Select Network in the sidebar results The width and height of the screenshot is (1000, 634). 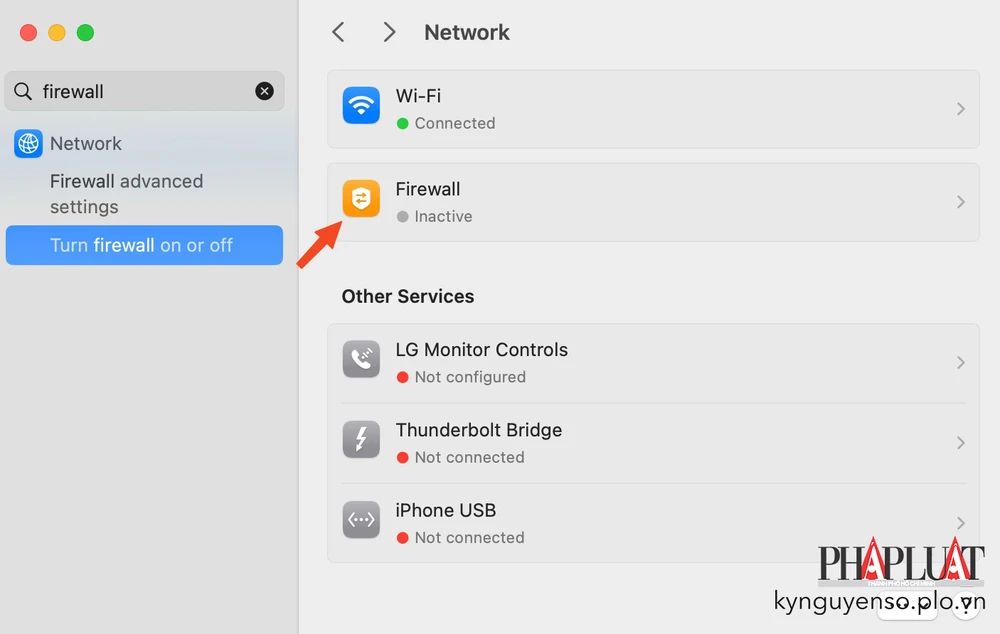(86, 143)
